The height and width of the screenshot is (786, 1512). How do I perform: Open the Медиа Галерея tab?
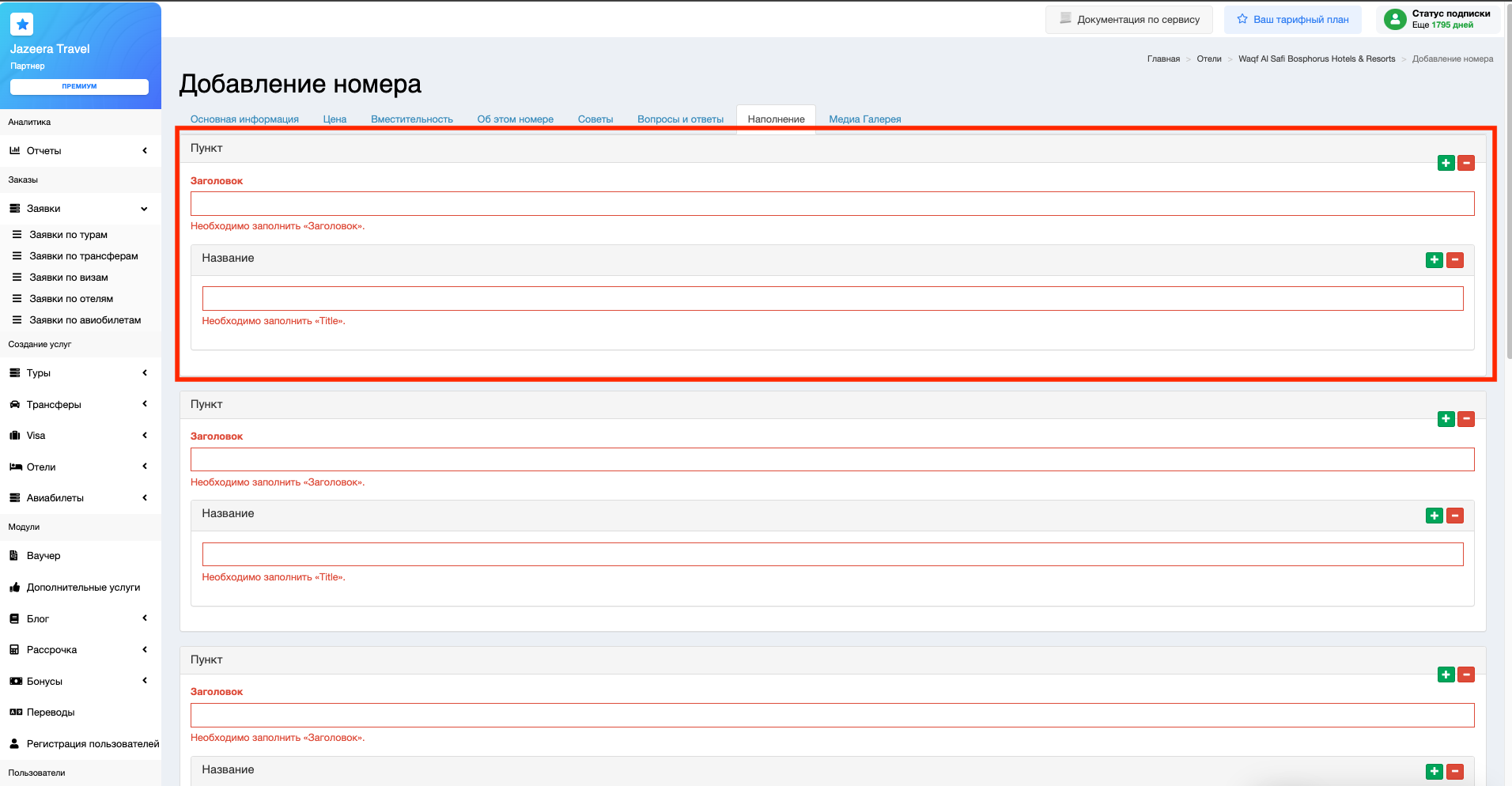(864, 119)
